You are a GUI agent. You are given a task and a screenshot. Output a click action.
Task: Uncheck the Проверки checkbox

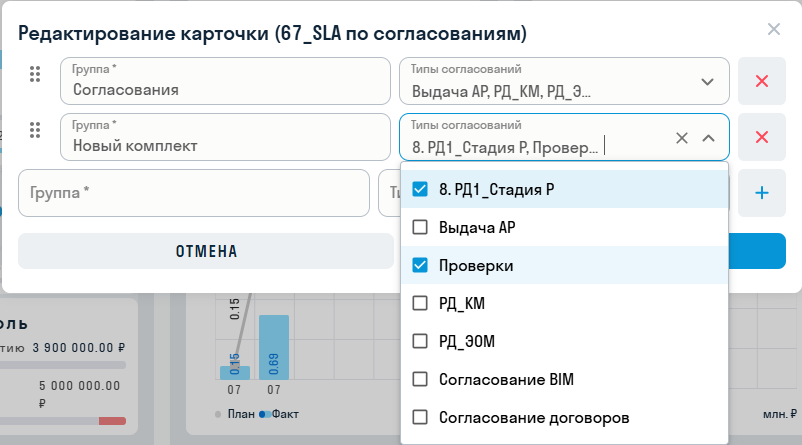pos(420,265)
